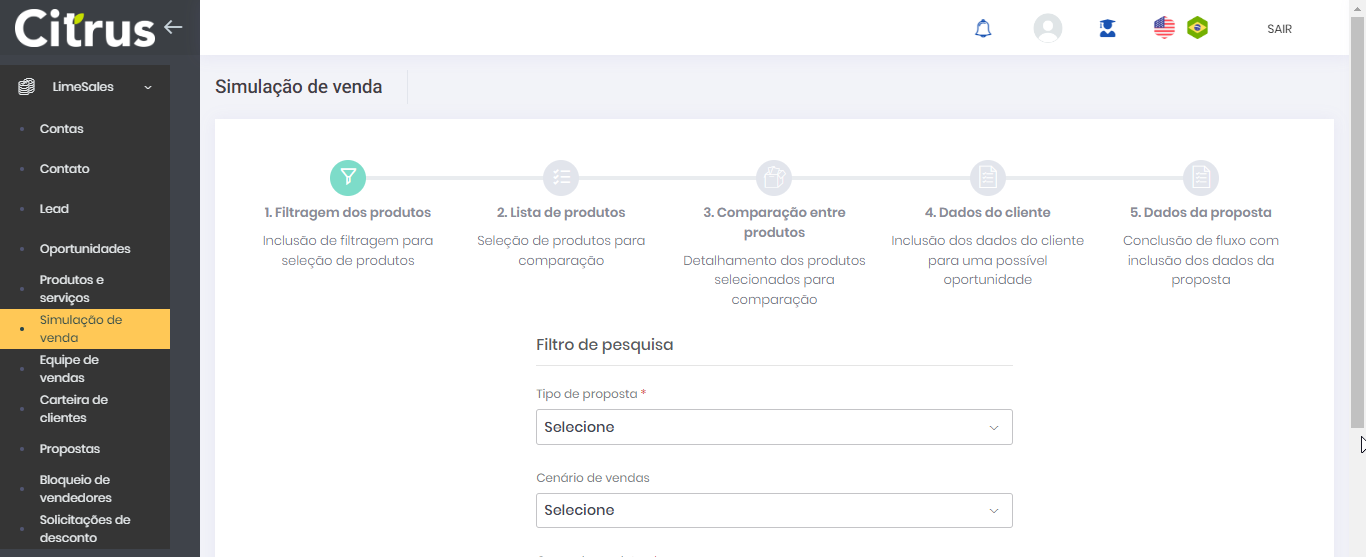Click the Dados do cliente step icon

(987, 178)
